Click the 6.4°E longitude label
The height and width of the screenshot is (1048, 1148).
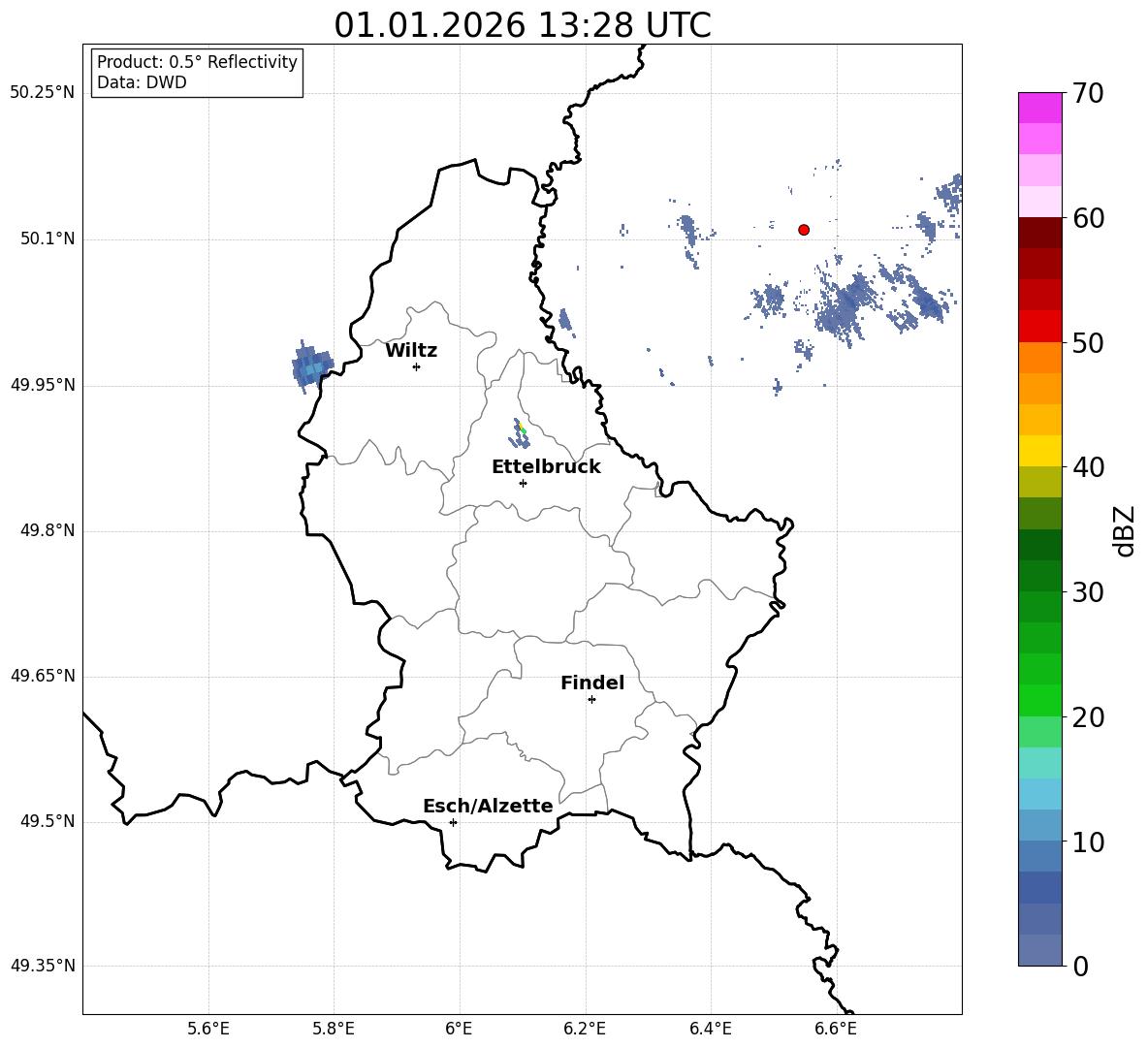coord(710,1029)
